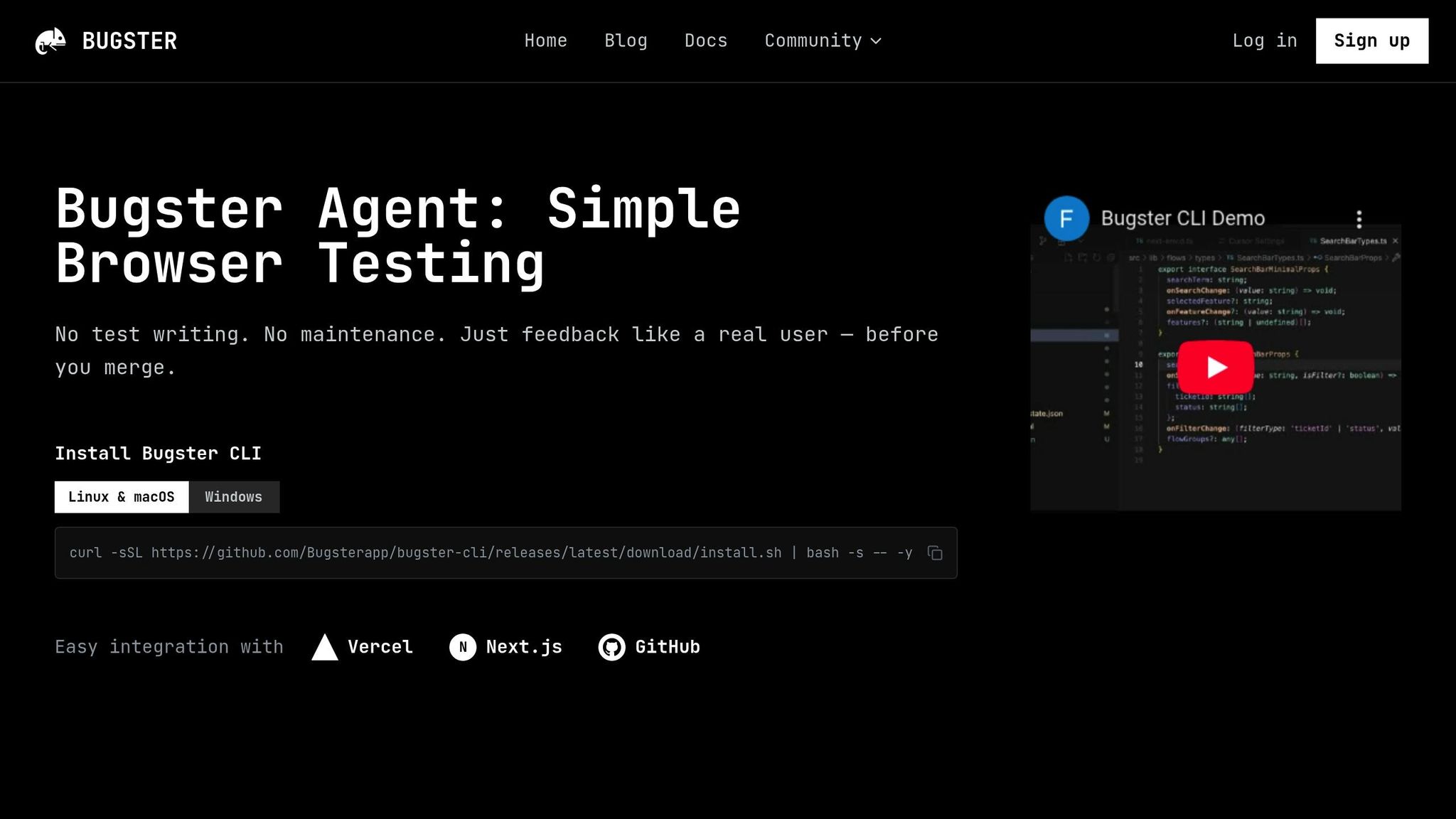The image size is (1456, 819).
Task: Click the Next.js circular N icon
Action: click(463, 647)
